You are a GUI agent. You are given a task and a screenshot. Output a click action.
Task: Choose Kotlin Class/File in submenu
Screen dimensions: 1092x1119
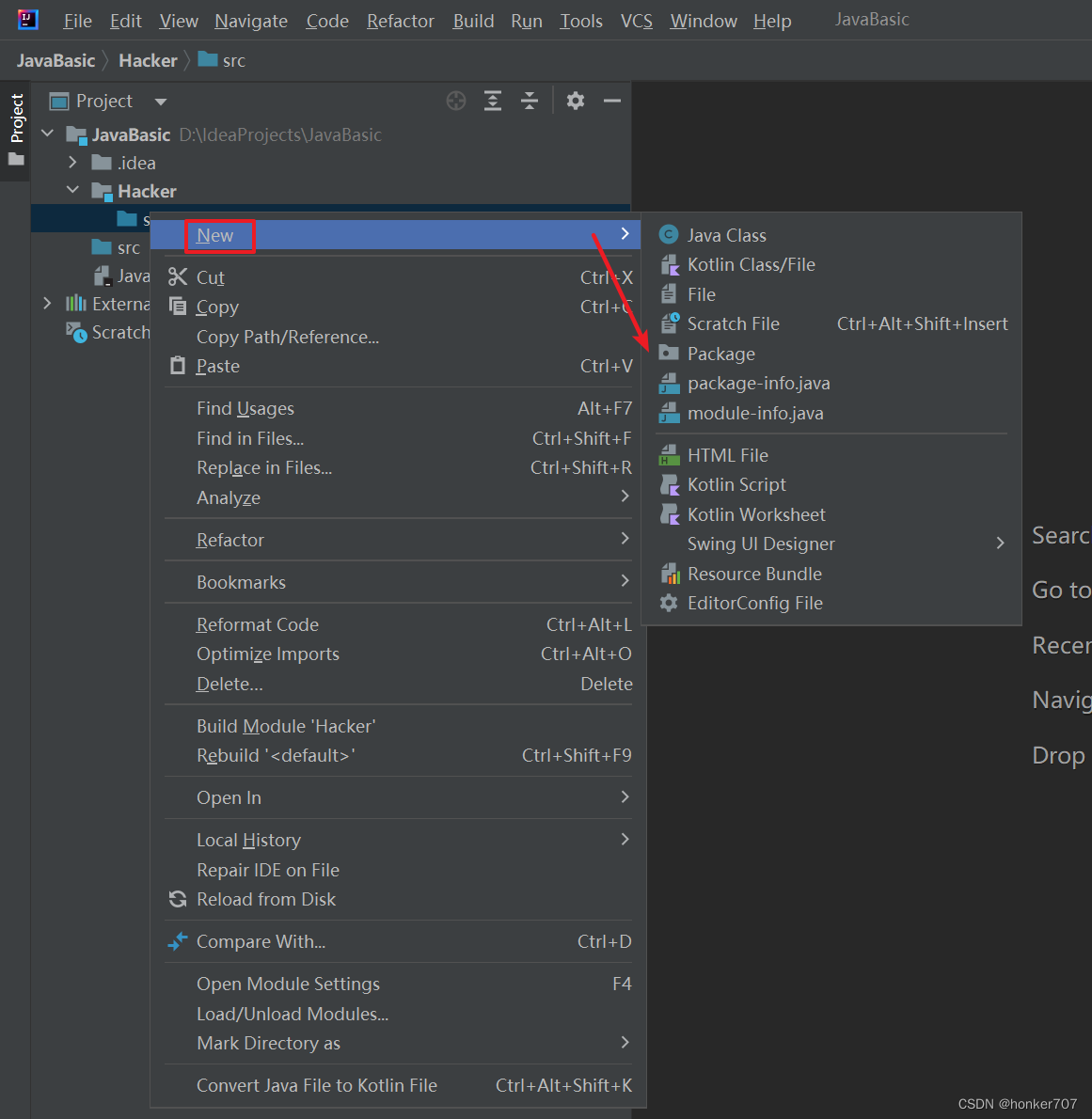(751, 265)
